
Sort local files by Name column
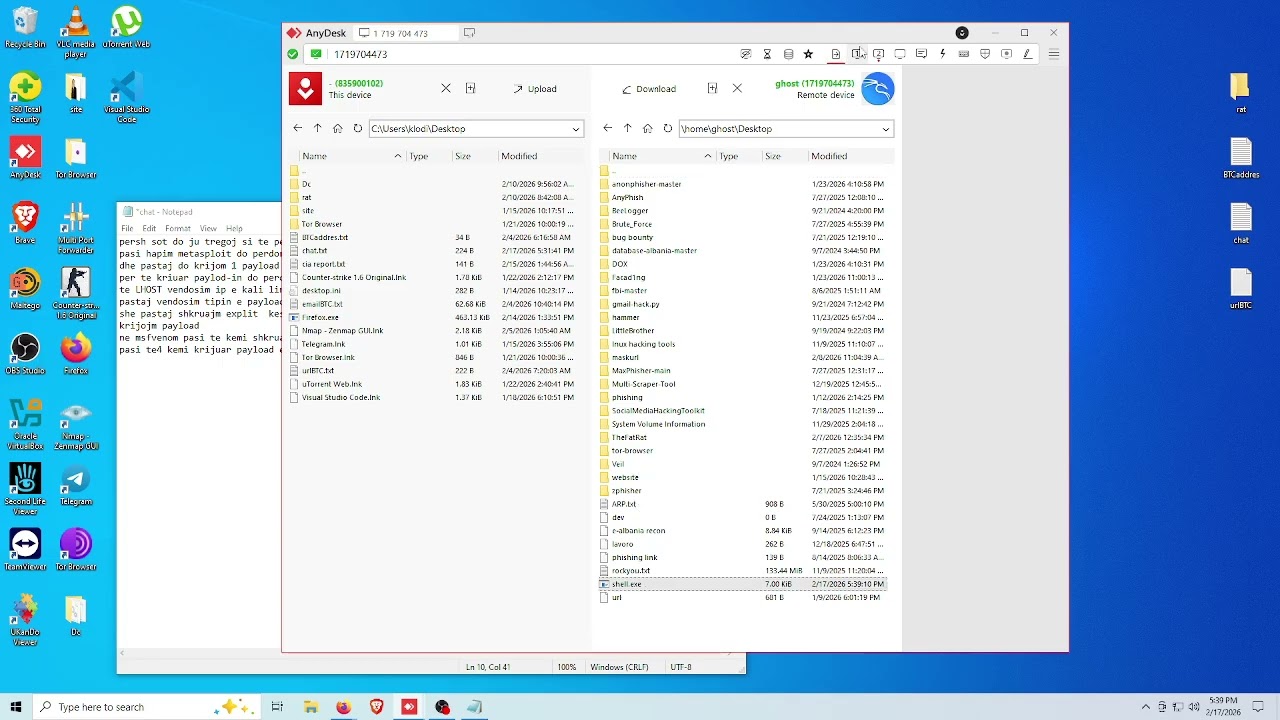(315, 156)
